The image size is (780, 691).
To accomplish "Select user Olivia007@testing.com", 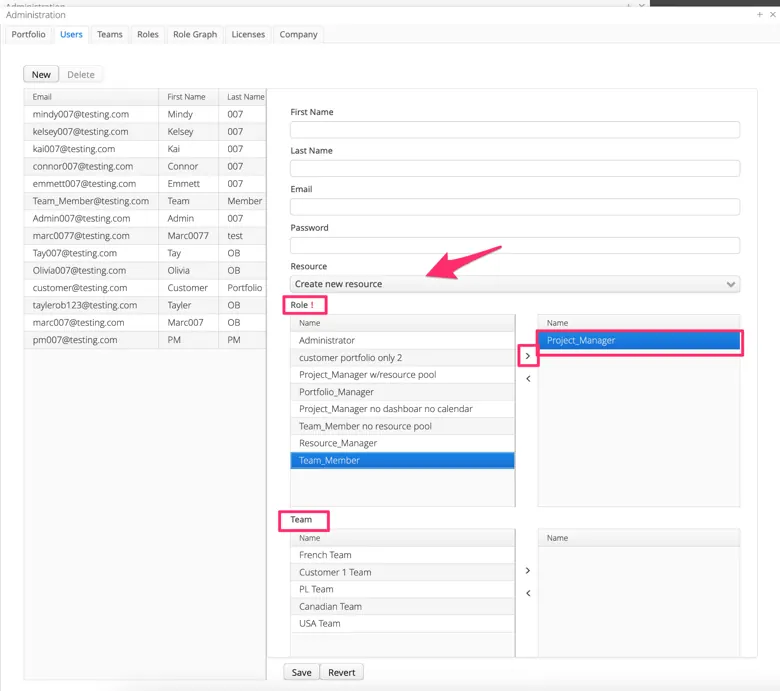I will tap(145, 271).
